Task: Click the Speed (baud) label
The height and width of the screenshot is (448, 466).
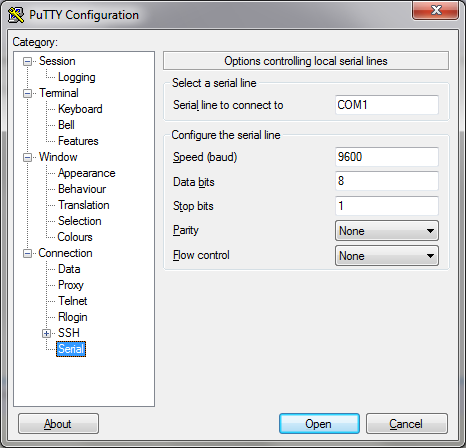Action: point(205,157)
